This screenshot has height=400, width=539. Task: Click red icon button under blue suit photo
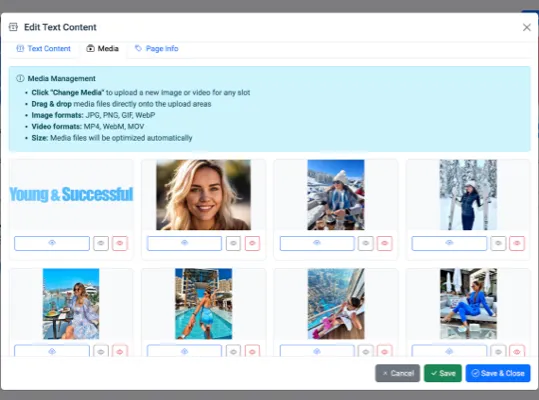[x=517, y=351]
